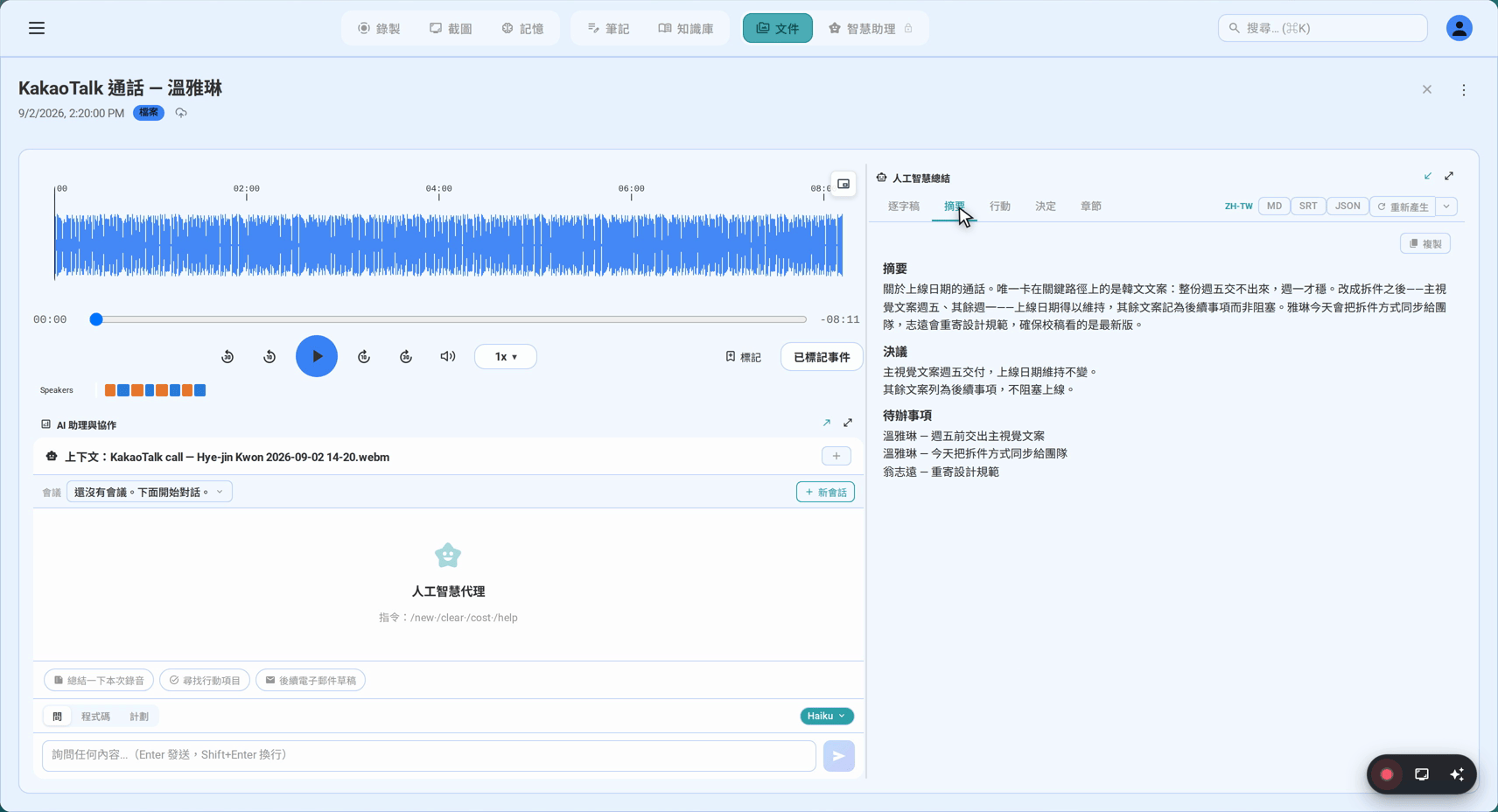
Task: Open the 知識庫 knowledge base tab
Action: click(x=686, y=28)
